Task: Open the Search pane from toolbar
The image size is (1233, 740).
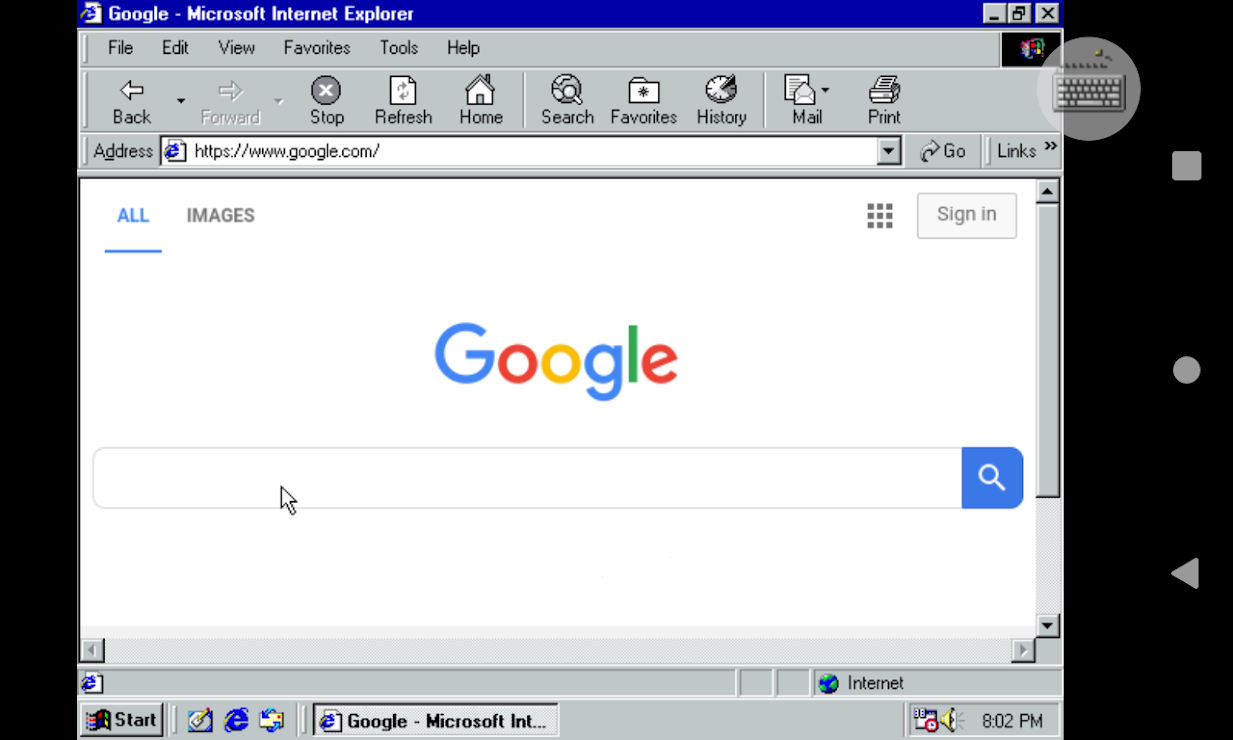Action: tap(567, 92)
